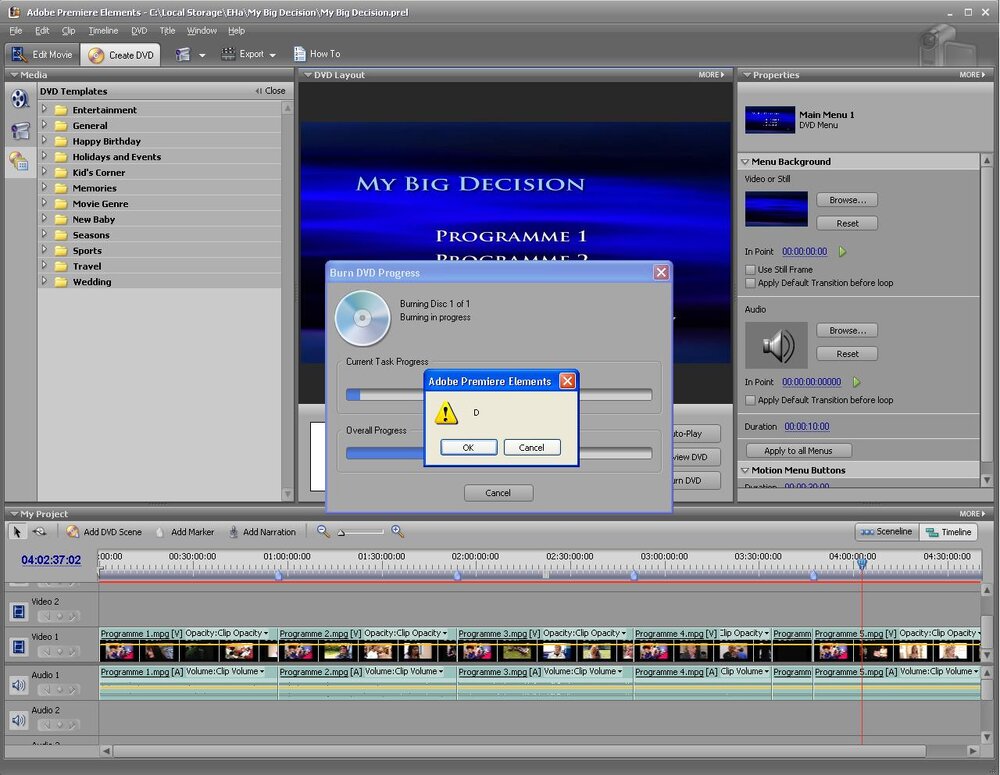Click the Capture camera icon in toolbar
Image resolution: width=1000 pixels, height=775 pixels.
tap(183, 54)
